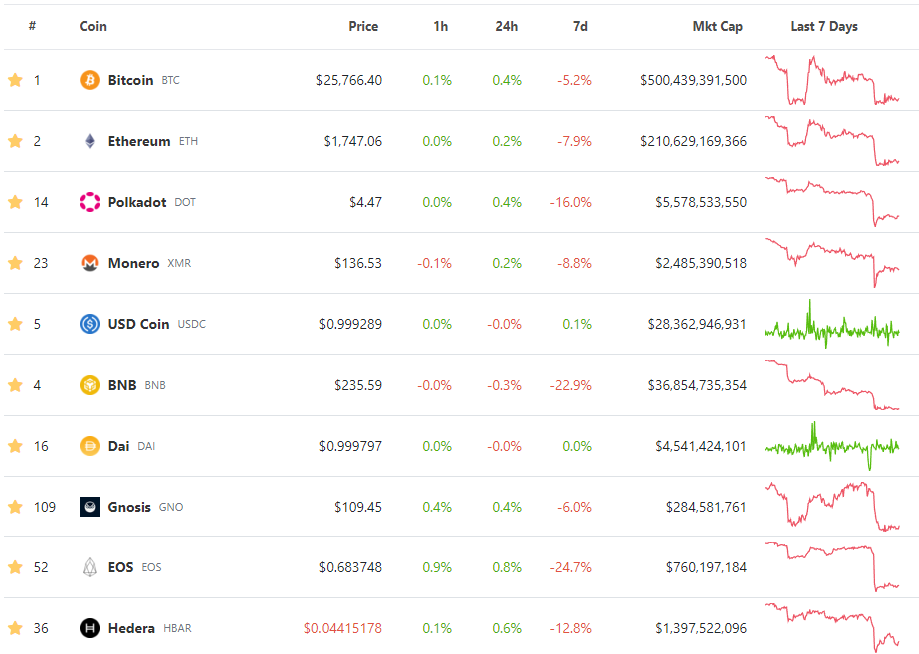Click USD Coin's market cap $28,362,946,931
919x654 pixels.
point(697,324)
